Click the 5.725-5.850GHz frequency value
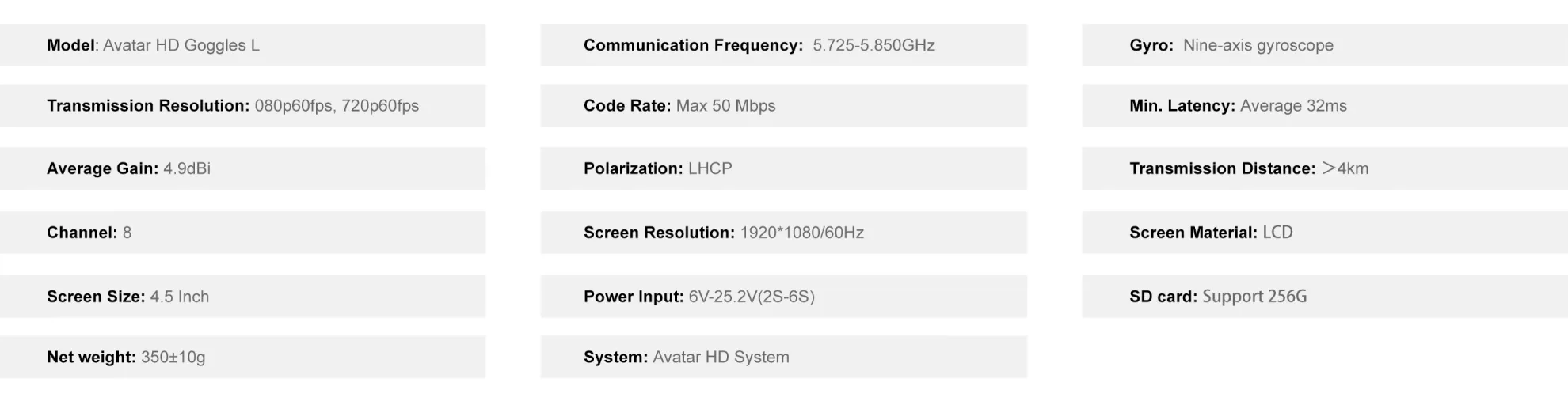This screenshot has width=1568, height=405. click(x=873, y=45)
